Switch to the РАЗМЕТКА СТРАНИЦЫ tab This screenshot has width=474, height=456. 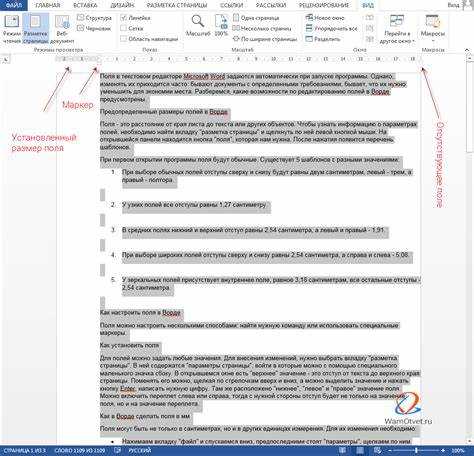177,5
